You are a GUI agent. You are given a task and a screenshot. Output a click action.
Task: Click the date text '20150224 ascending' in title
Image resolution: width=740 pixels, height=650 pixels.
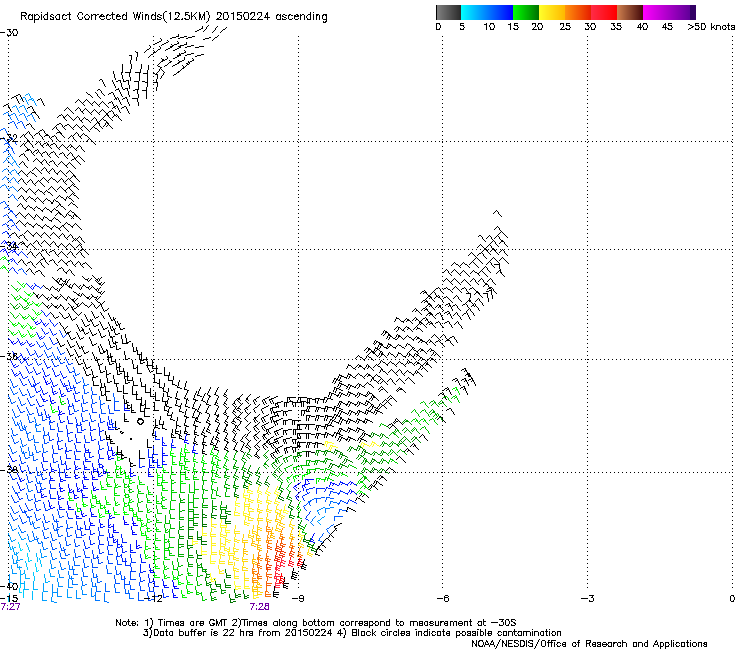pyautogui.click(x=271, y=17)
